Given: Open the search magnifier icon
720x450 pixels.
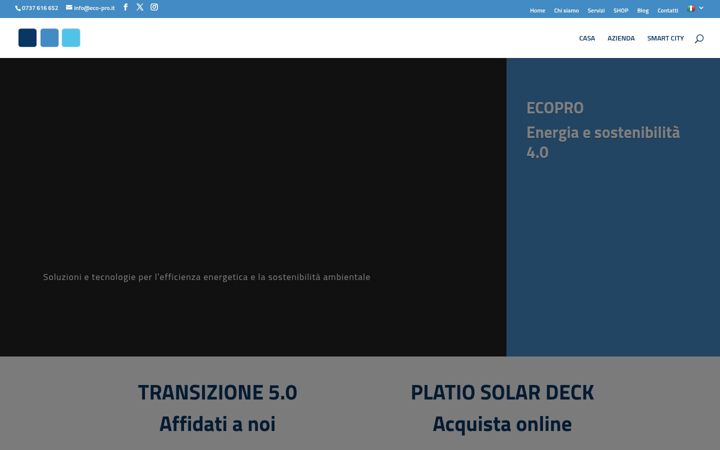Looking at the screenshot, I should click(x=699, y=39).
